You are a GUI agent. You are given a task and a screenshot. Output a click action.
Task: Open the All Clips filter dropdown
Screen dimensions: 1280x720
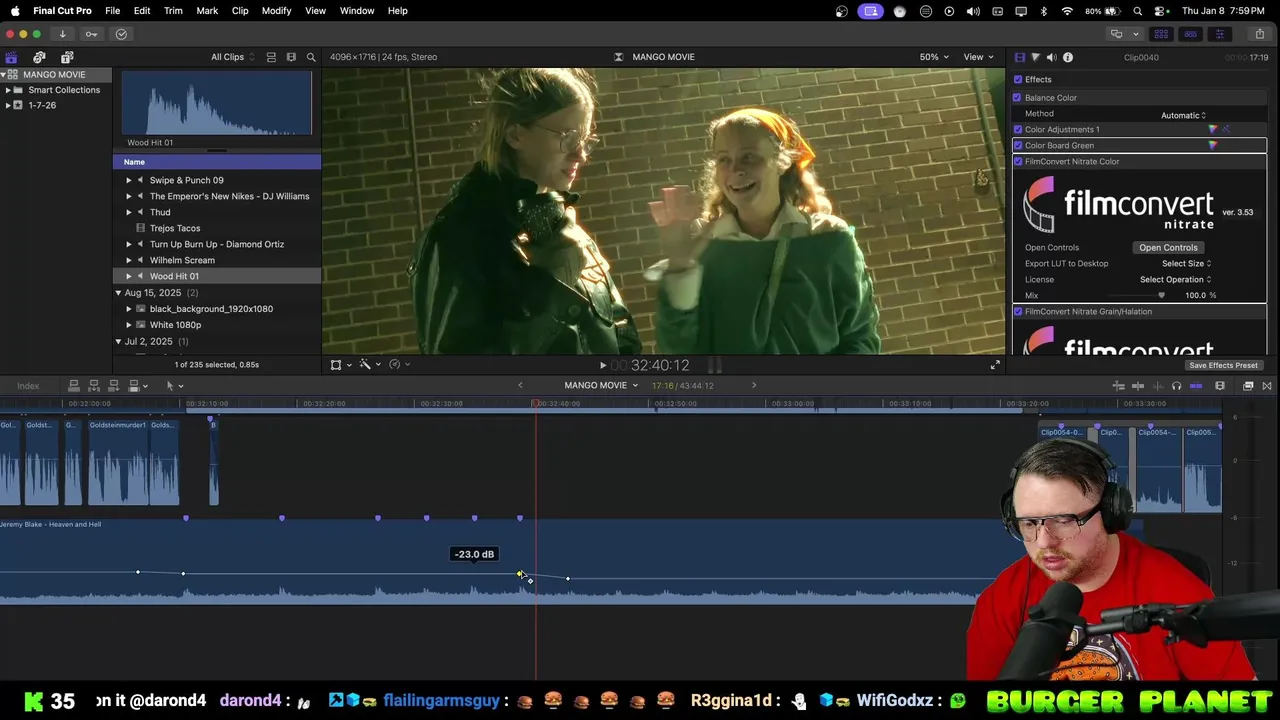[x=232, y=57]
